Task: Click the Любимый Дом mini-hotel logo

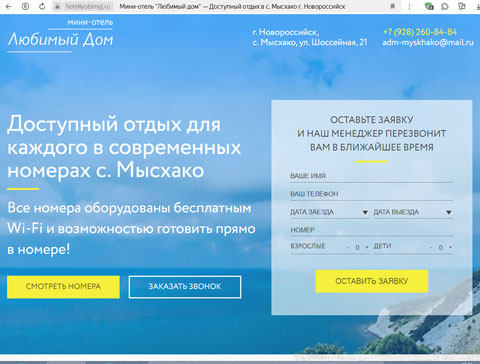Action: click(x=60, y=35)
